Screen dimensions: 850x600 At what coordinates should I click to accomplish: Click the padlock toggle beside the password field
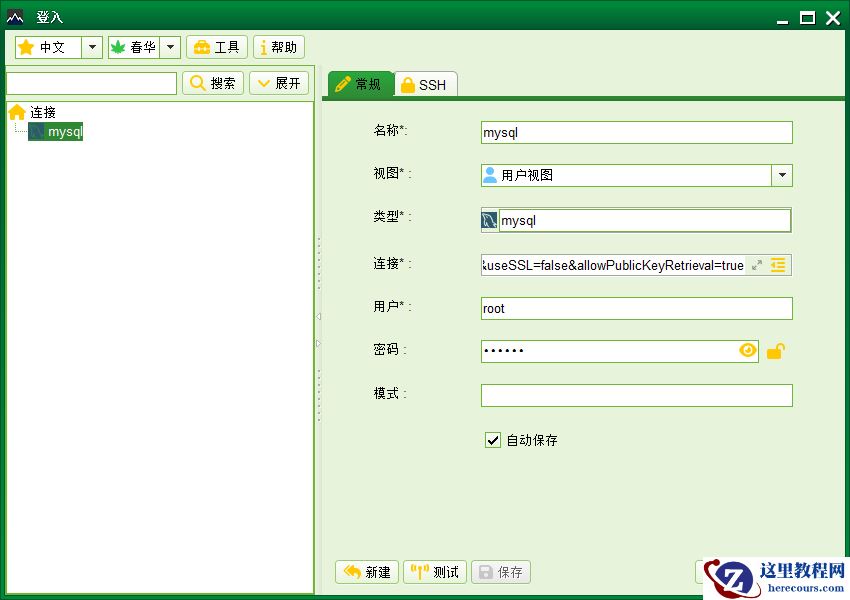[775, 350]
